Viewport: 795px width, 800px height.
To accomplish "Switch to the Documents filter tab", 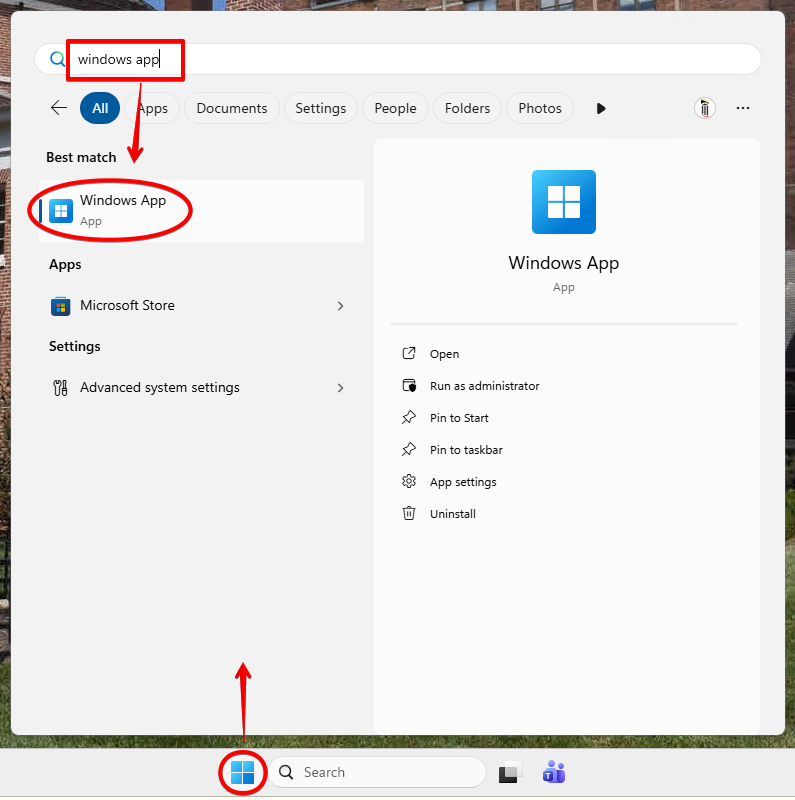I will (x=232, y=108).
